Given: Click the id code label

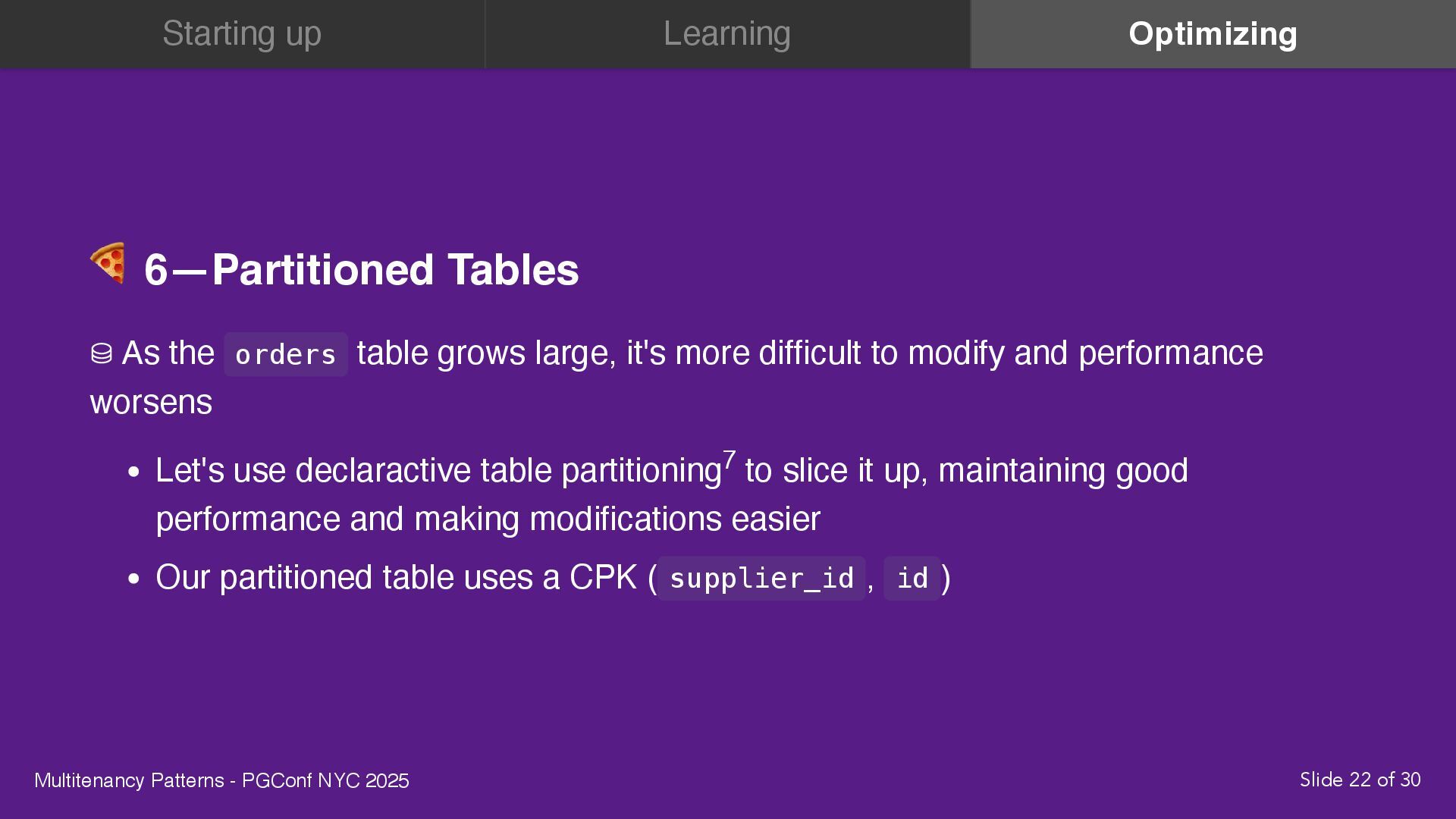Looking at the screenshot, I should click(x=912, y=579).
